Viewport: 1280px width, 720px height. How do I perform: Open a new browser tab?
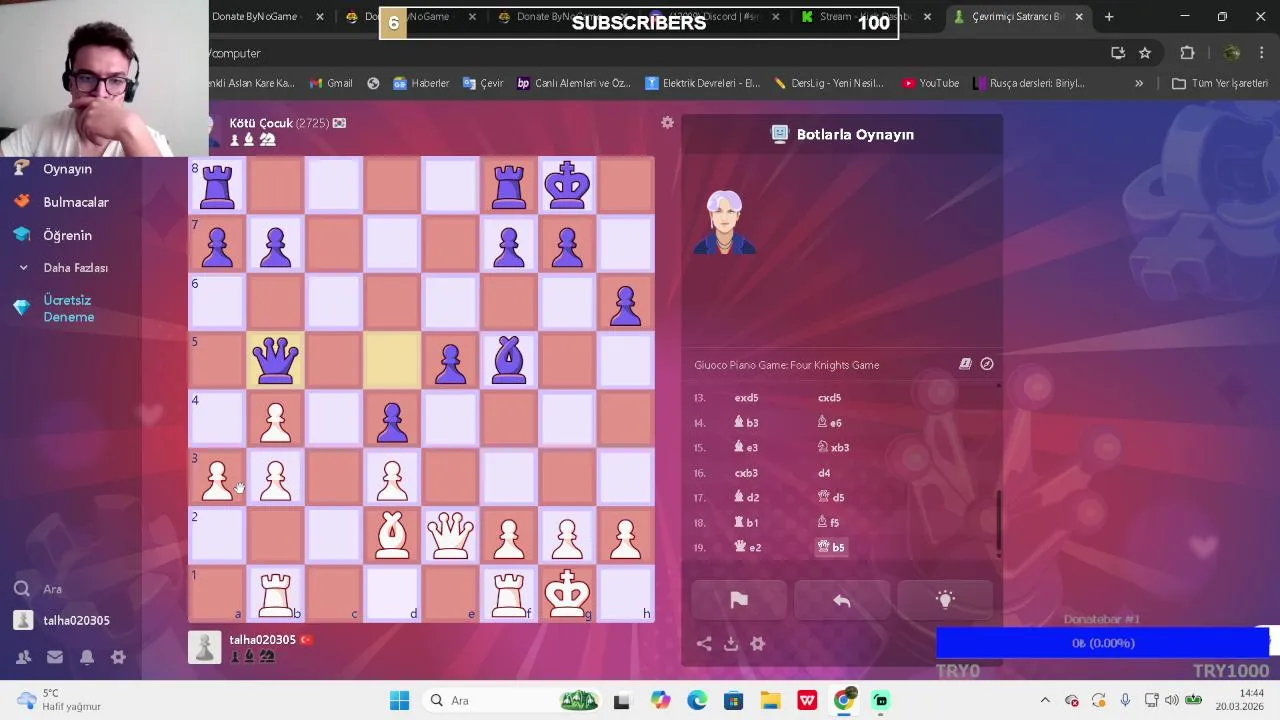pos(1109,16)
